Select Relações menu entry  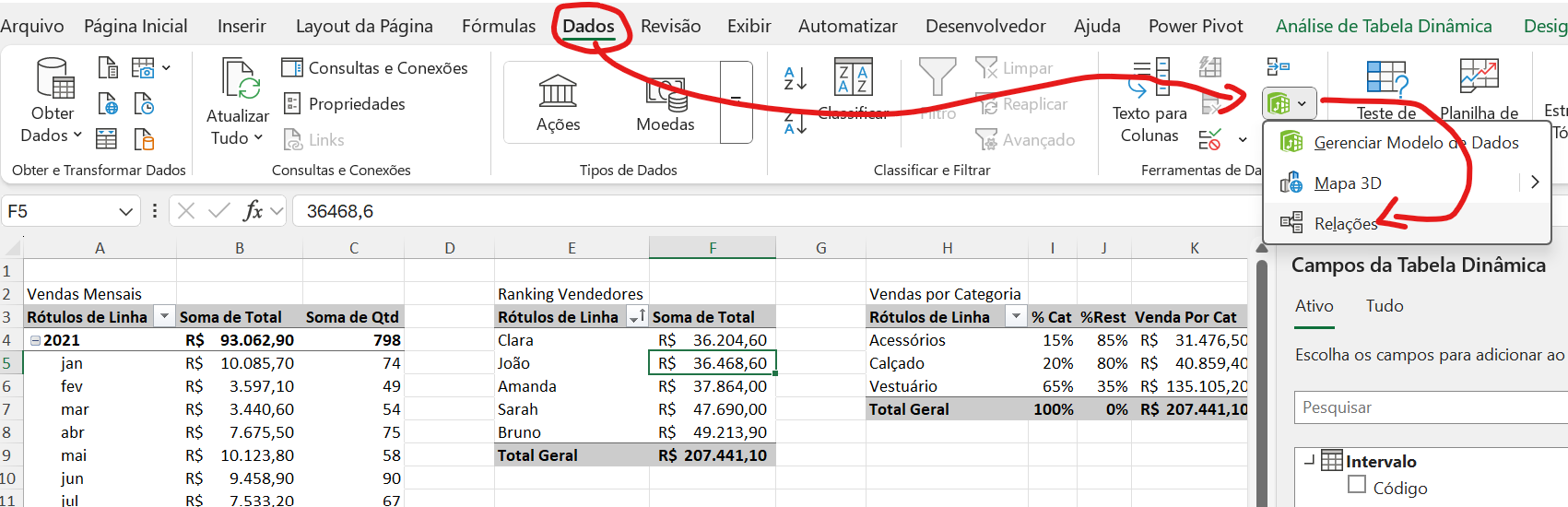point(1407,223)
